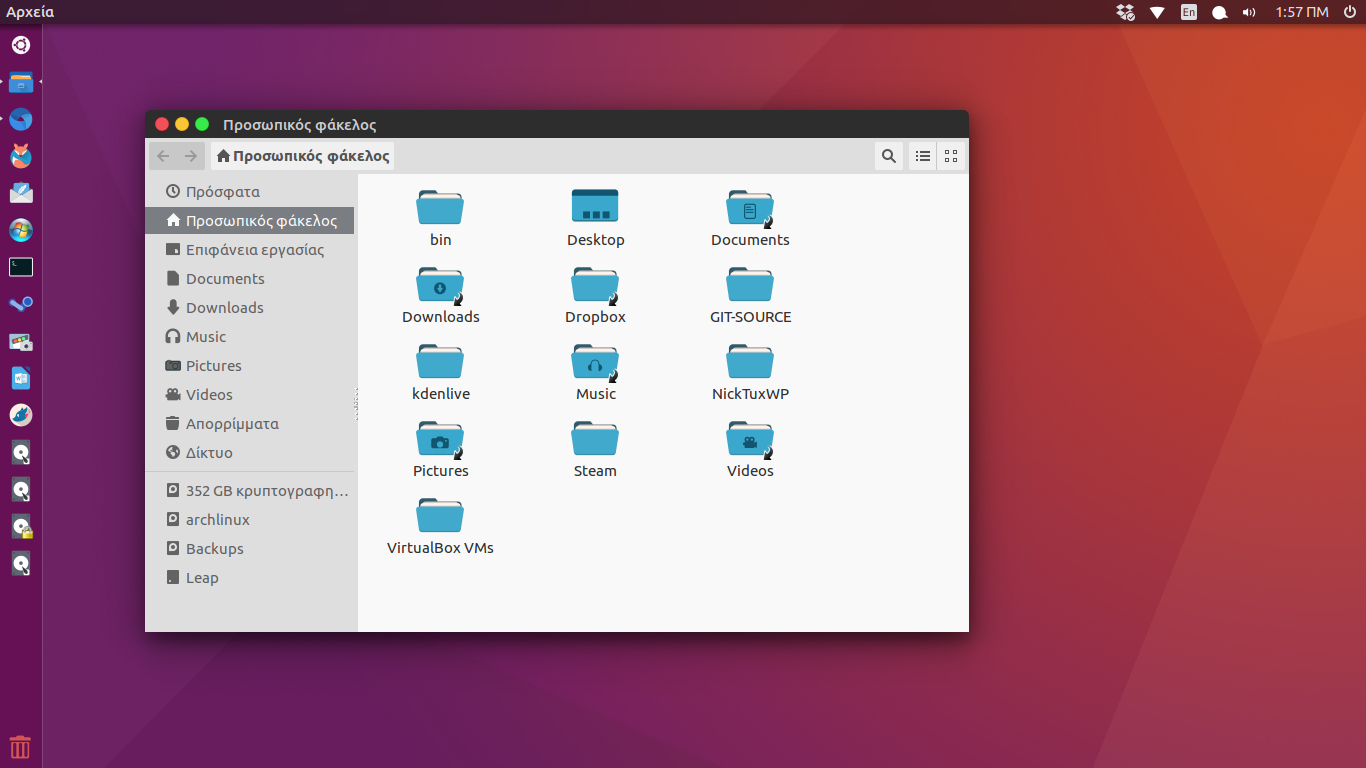1366x768 pixels.
Task: Open Downloads in the sidebar
Action: (224, 307)
